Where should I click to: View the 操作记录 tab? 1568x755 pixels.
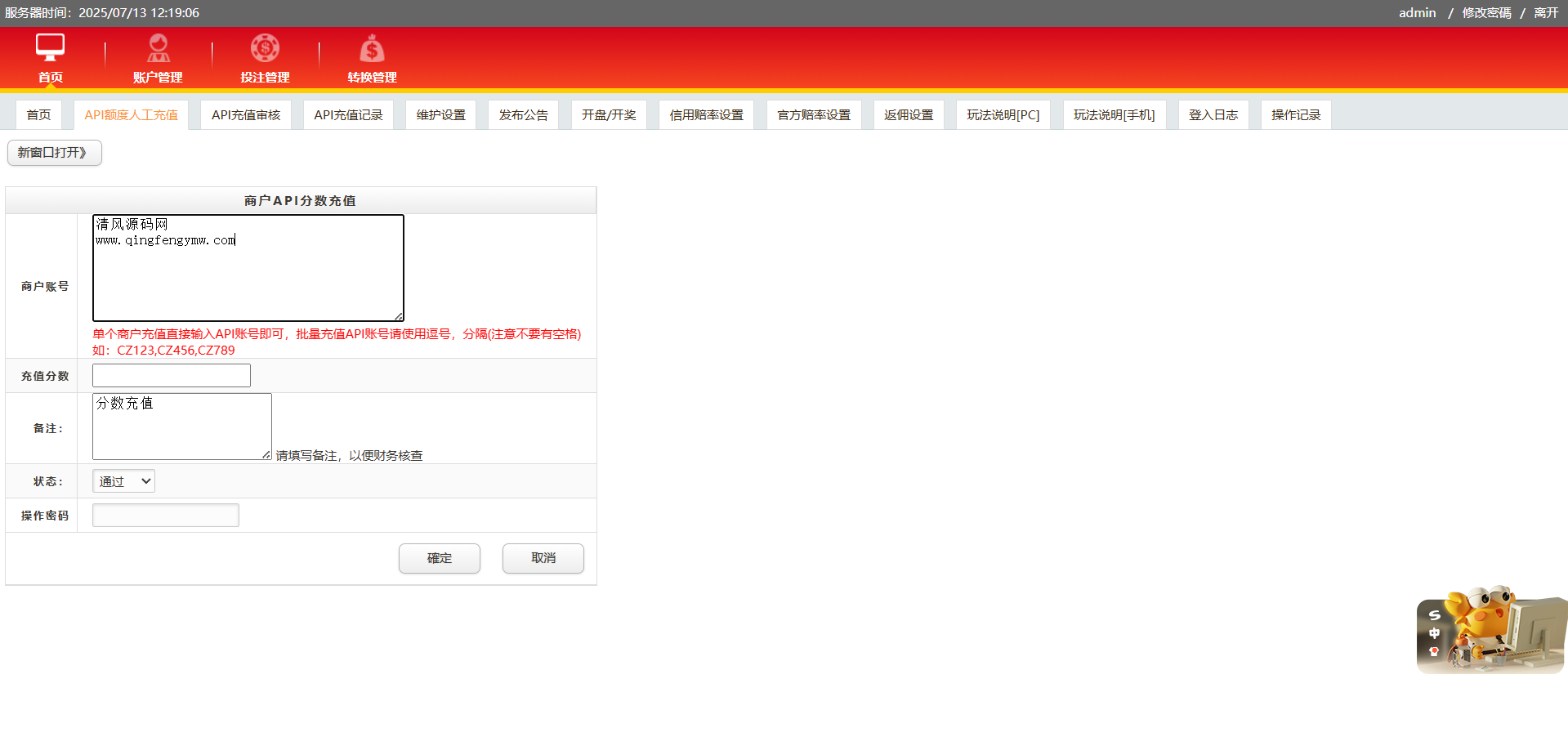1295,115
